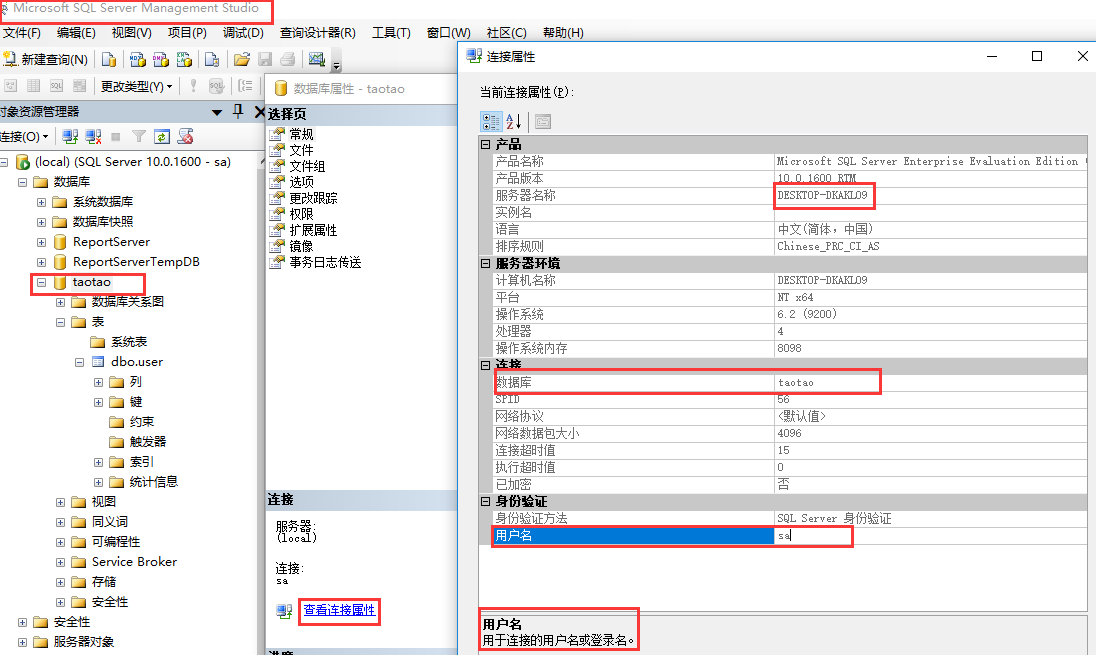Select the 扩展属性 page

313,230
